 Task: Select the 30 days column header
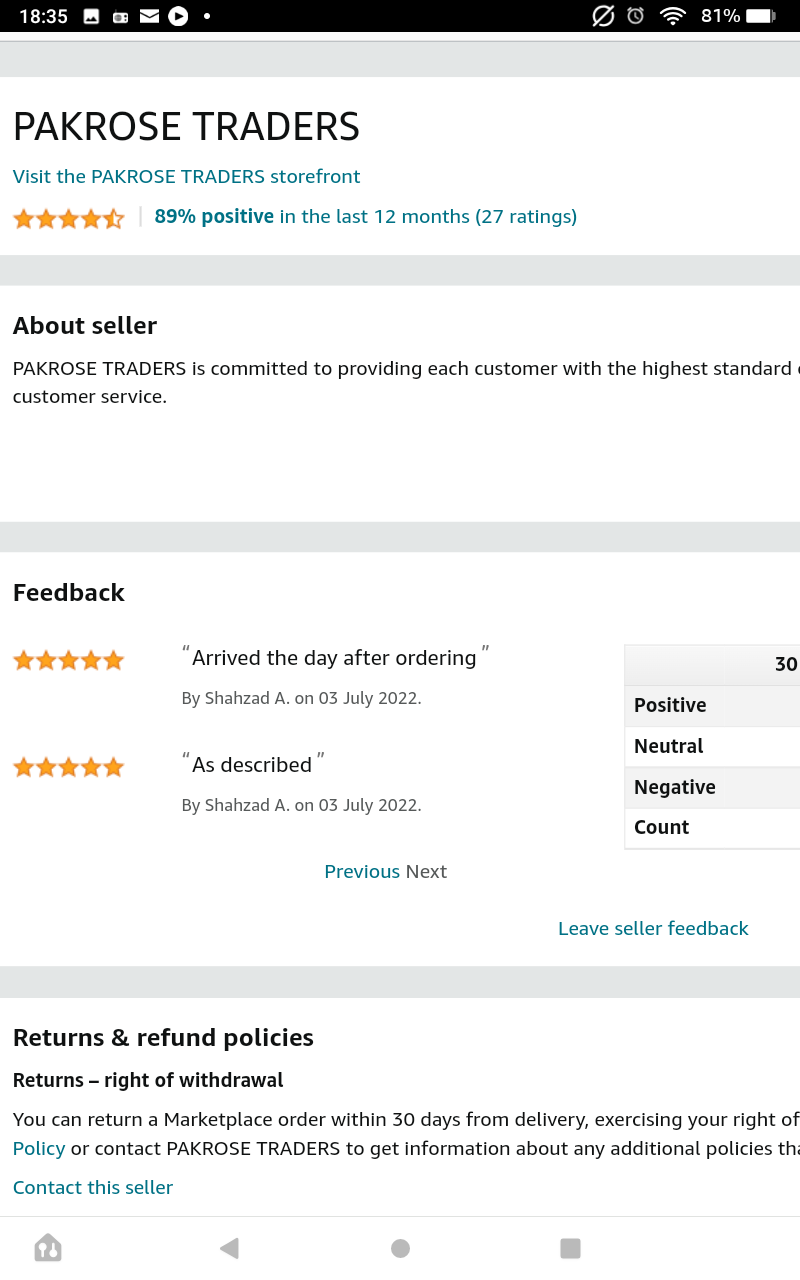pyautogui.click(x=786, y=664)
